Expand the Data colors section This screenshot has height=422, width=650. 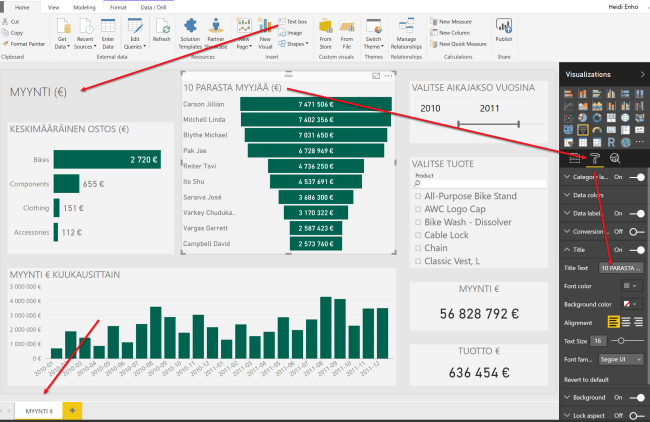(590, 195)
